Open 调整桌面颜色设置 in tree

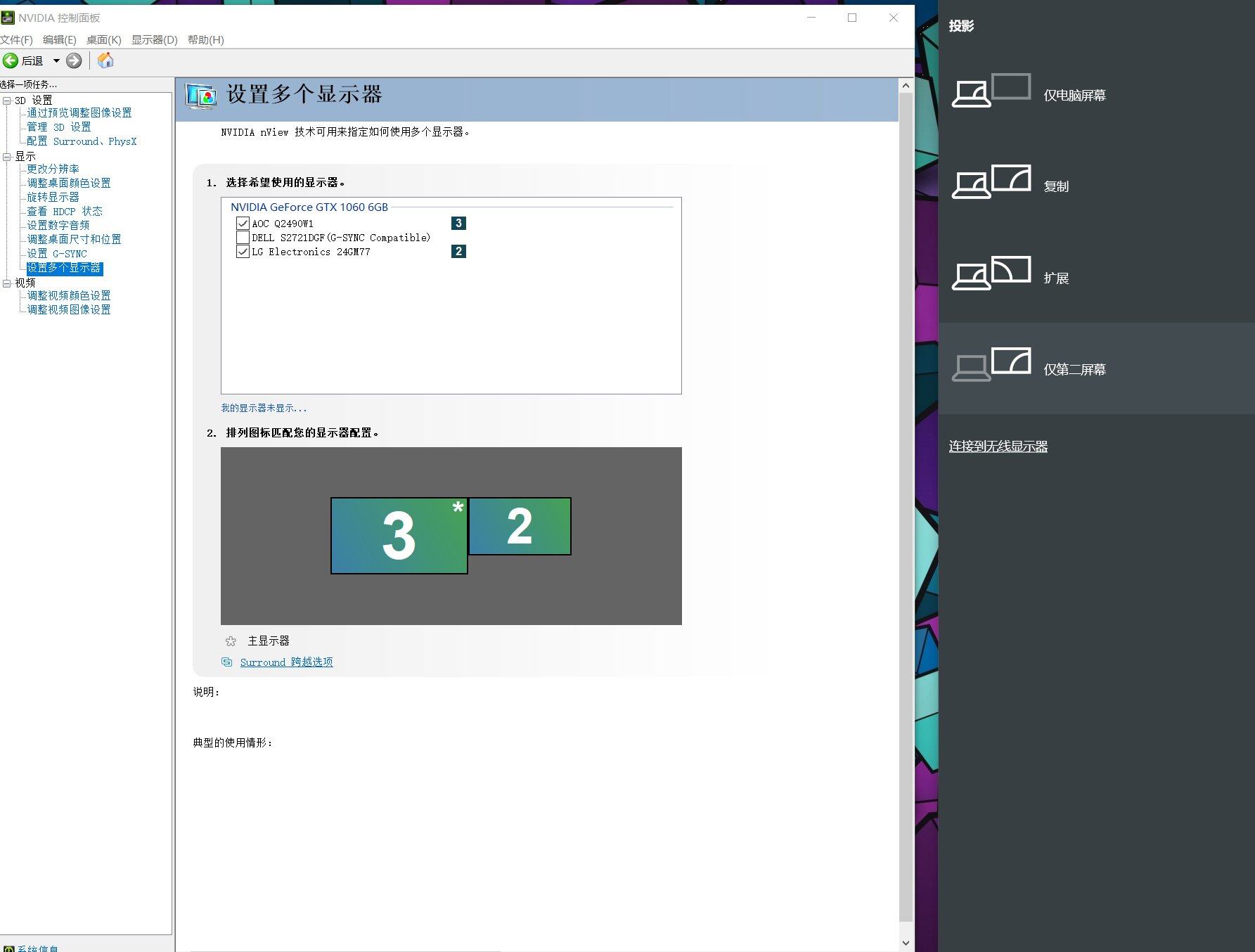pyautogui.click(x=69, y=184)
